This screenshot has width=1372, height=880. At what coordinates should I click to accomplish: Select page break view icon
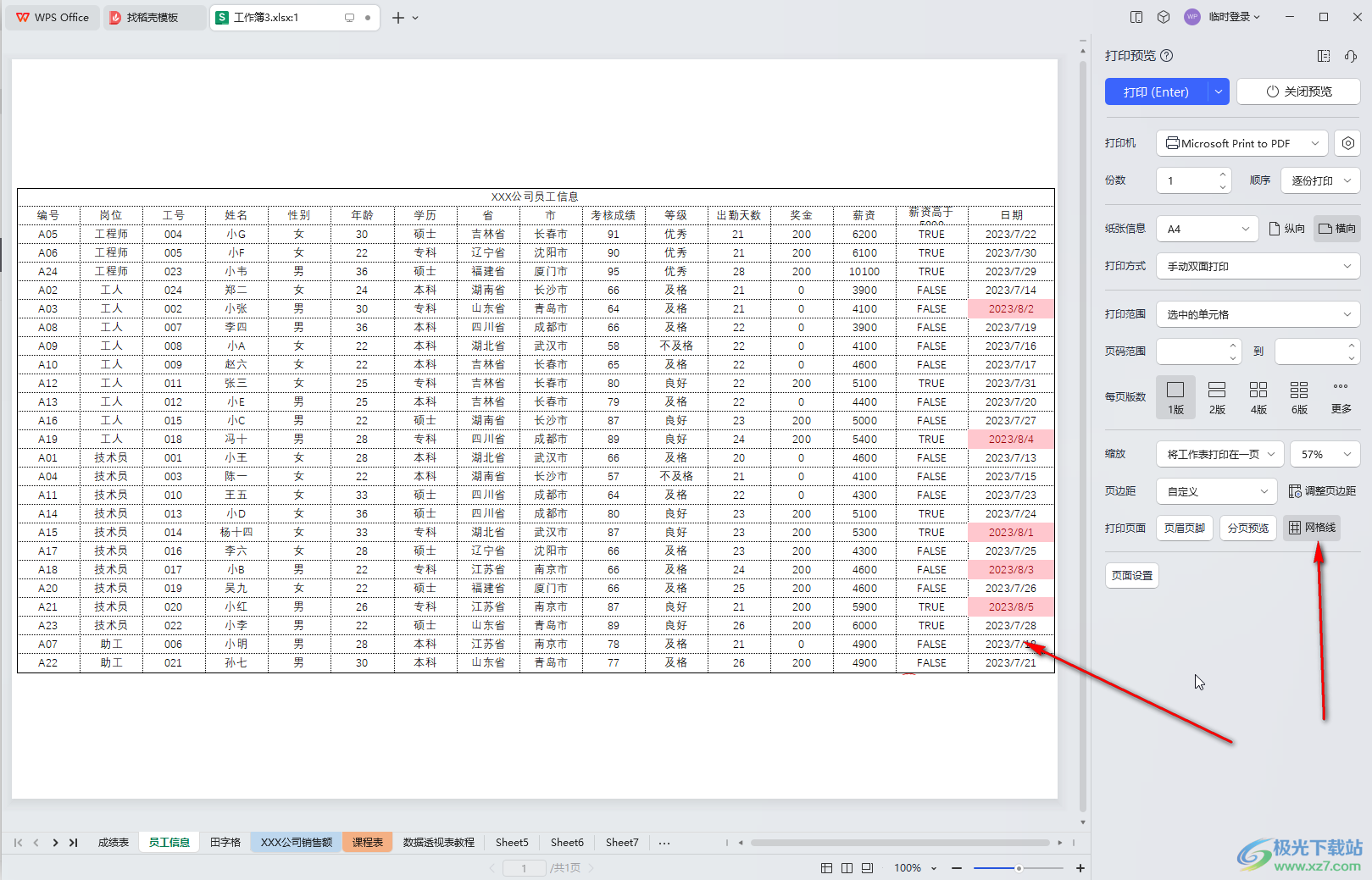(x=868, y=868)
